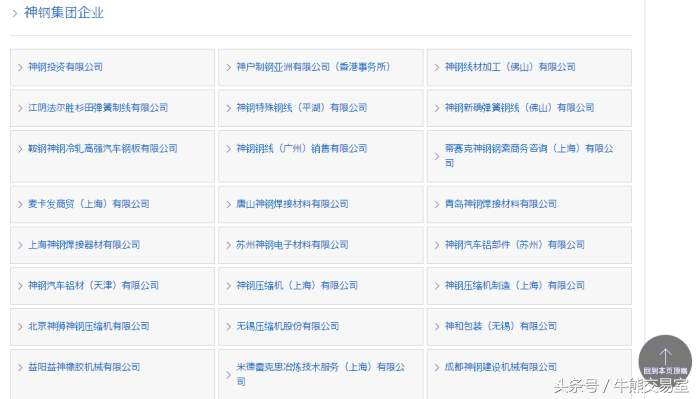
Task: Open the 神钢集团企业 section heading
Action: pos(64,12)
